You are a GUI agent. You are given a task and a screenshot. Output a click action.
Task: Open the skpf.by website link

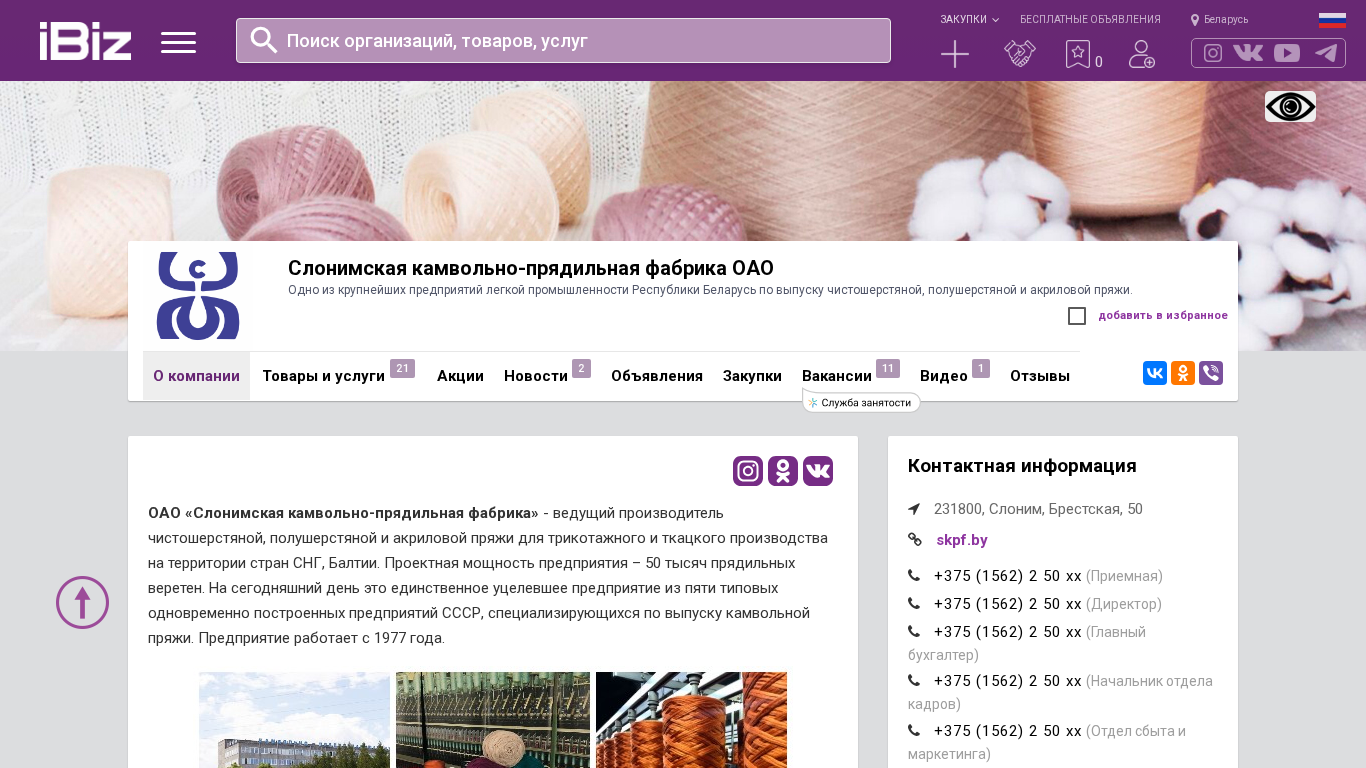pos(962,540)
